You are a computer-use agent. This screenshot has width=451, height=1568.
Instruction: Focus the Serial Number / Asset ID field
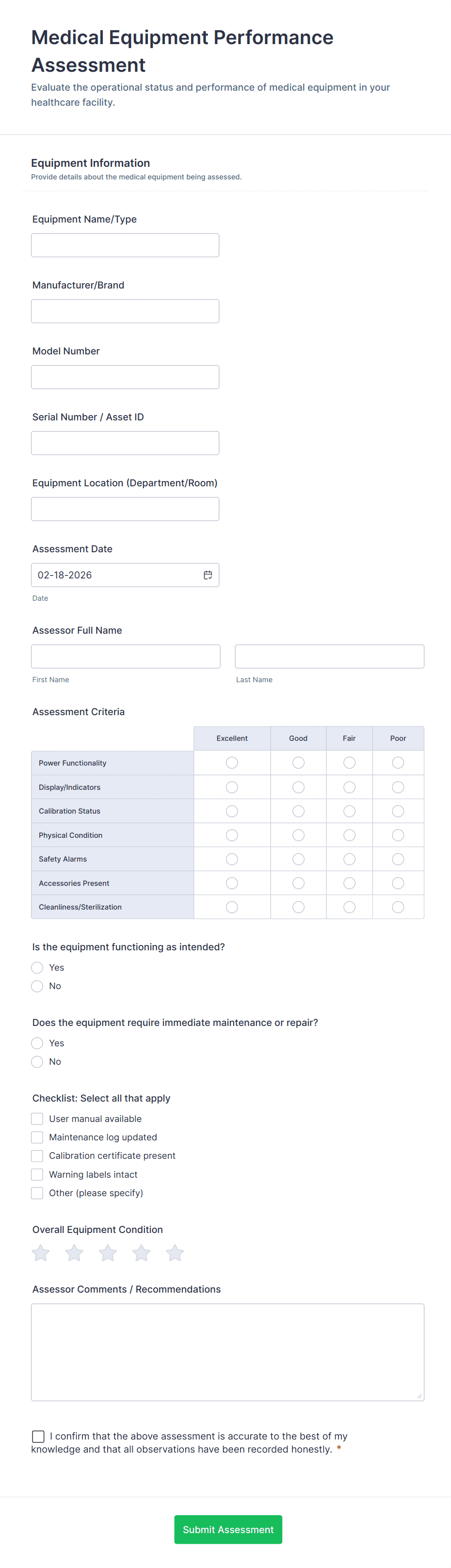tap(125, 443)
